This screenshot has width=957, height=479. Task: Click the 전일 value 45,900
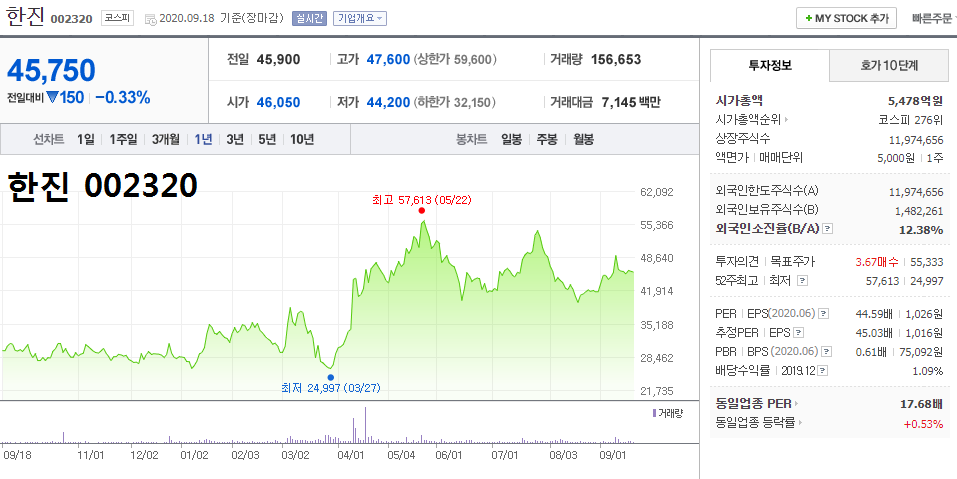(x=278, y=59)
